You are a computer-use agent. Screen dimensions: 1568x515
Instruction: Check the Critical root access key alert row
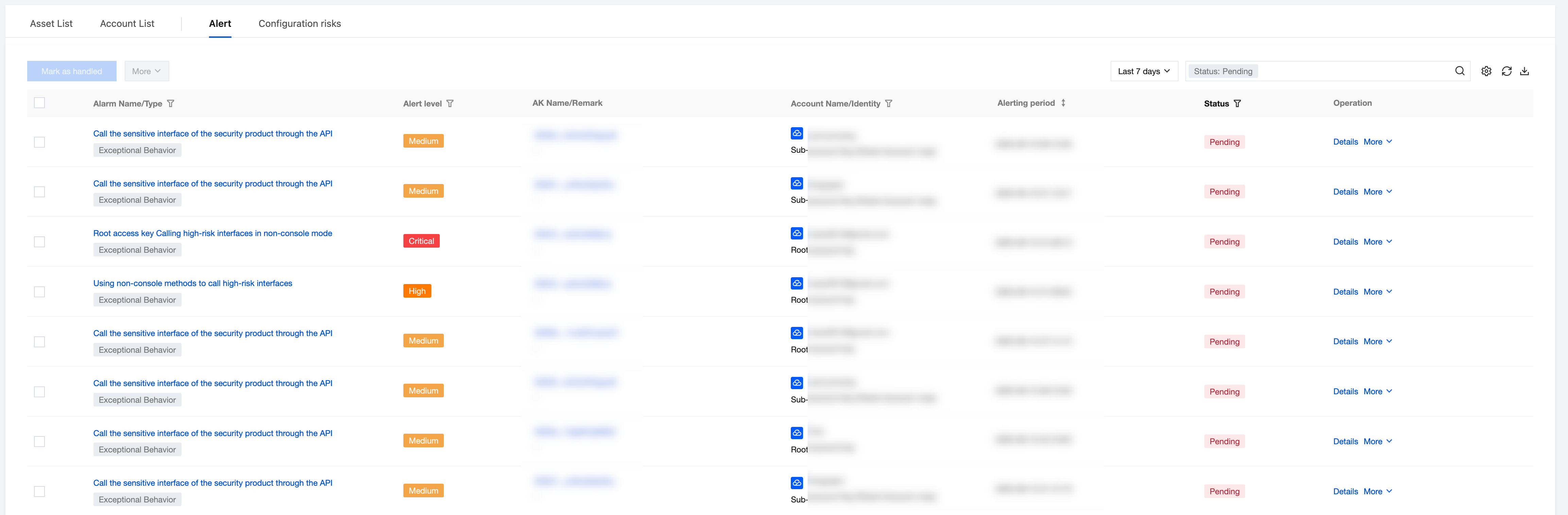tap(39, 242)
